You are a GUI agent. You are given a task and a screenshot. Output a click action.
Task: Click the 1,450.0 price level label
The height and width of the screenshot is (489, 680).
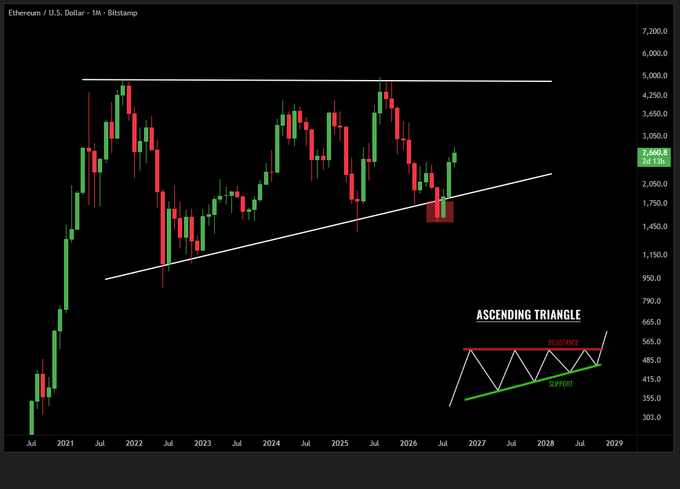(654, 227)
